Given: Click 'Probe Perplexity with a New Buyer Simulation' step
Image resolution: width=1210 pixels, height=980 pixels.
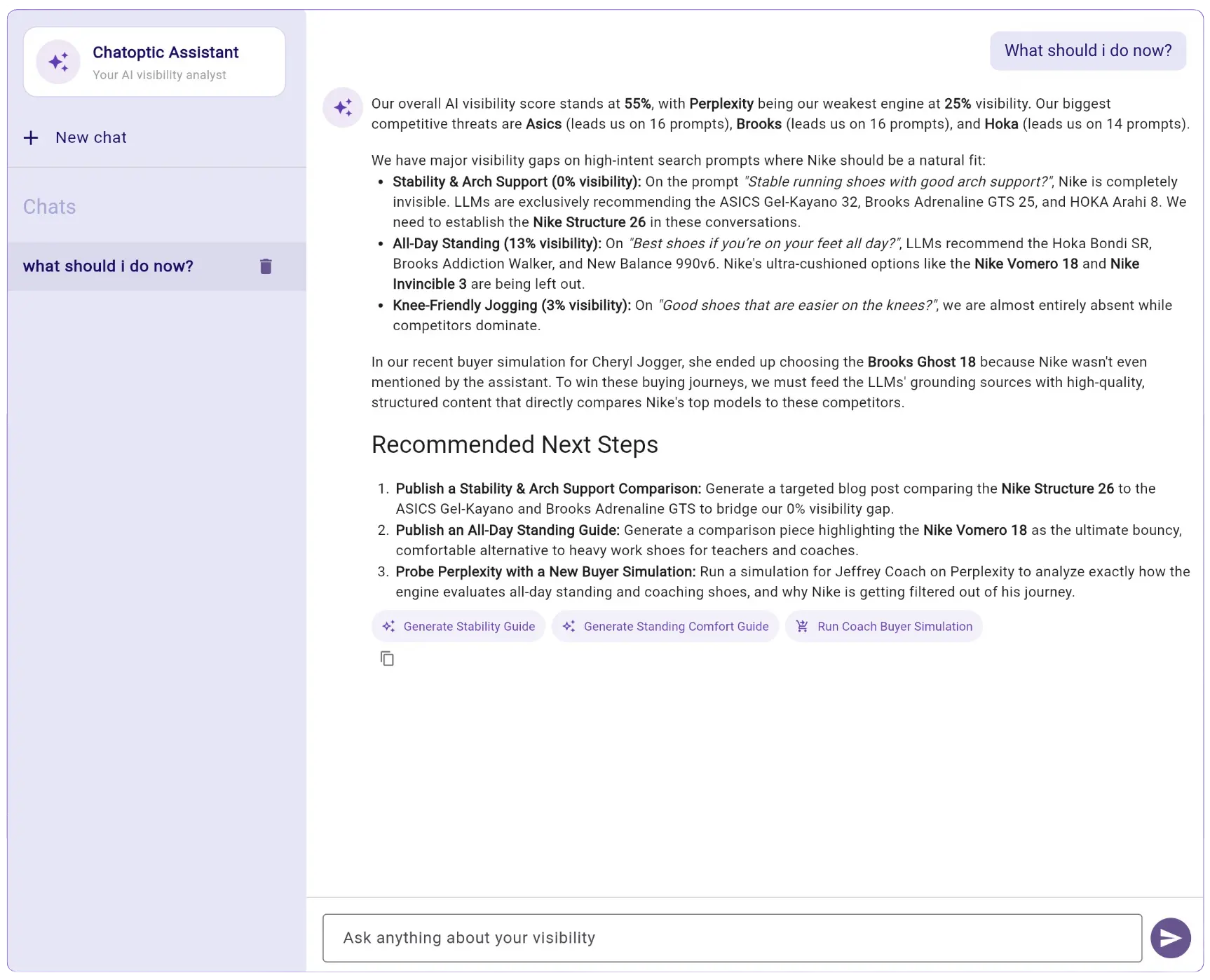Looking at the screenshot, I should point(545,571).
